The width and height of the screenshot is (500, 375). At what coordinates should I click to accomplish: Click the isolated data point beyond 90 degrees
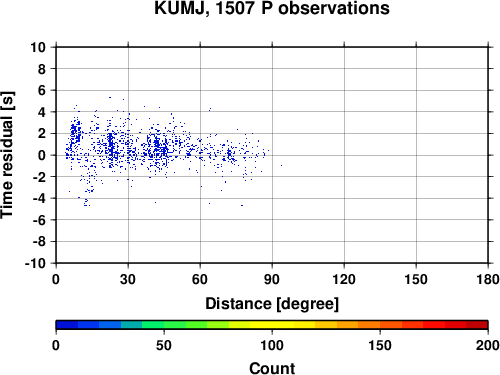point(281,165)
